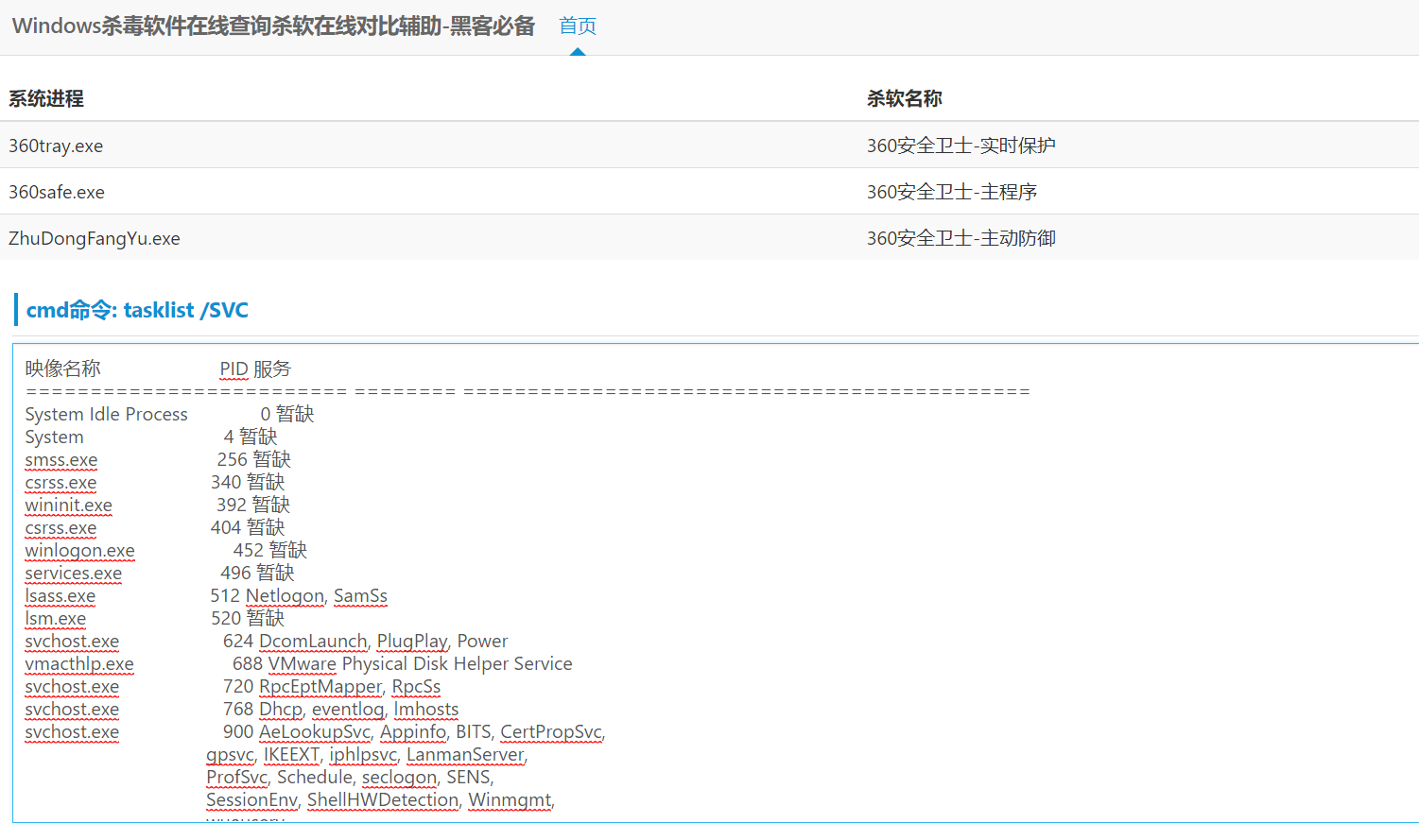Click the Netlogon, SamSs services text

pyautogui.click(x=317, y=595)
